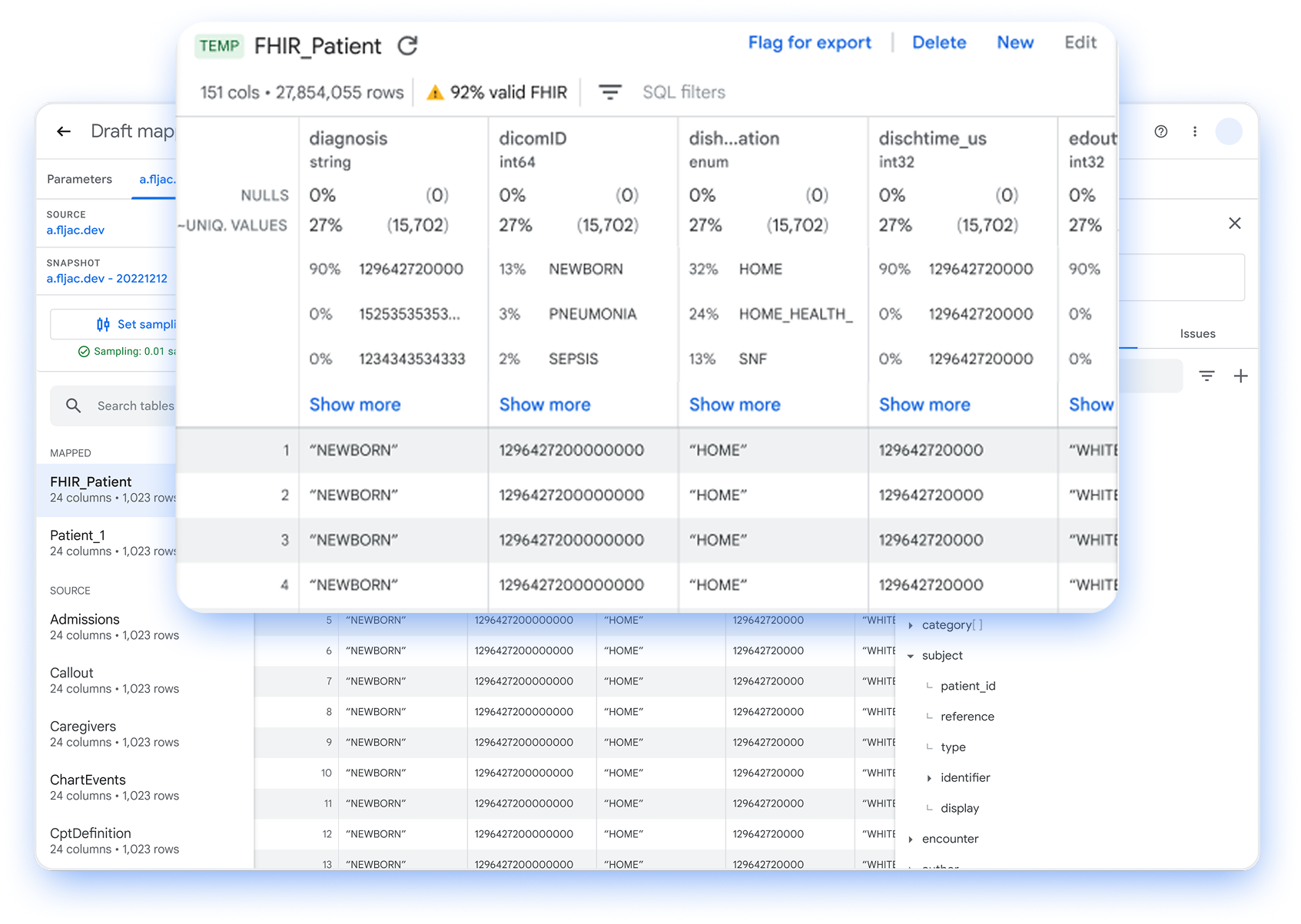Click Flag for export
The width and height of the screenshot is (1301, 924).
pyautogui.click(x=810, y=42)
